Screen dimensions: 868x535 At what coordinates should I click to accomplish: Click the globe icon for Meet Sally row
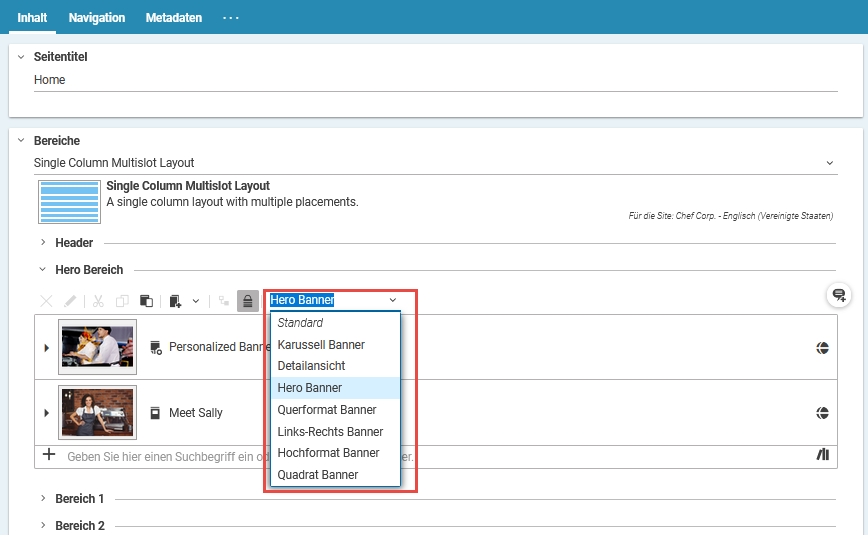(x=822, y=413)
